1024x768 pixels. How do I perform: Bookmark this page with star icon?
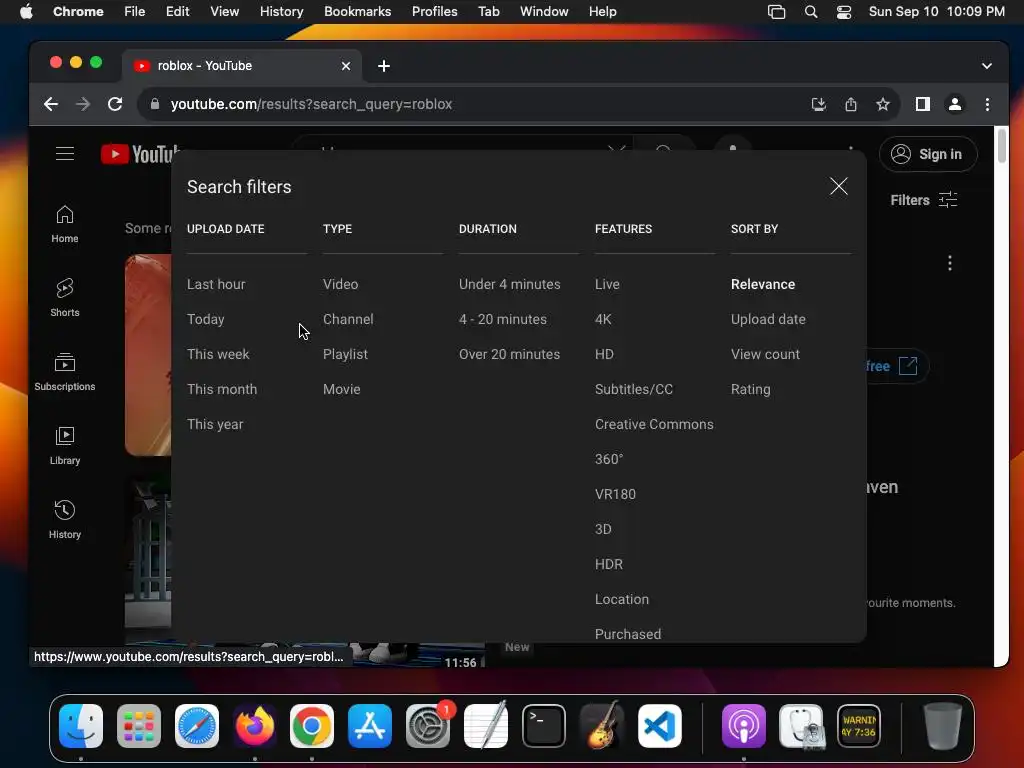(x=882, y=104)
